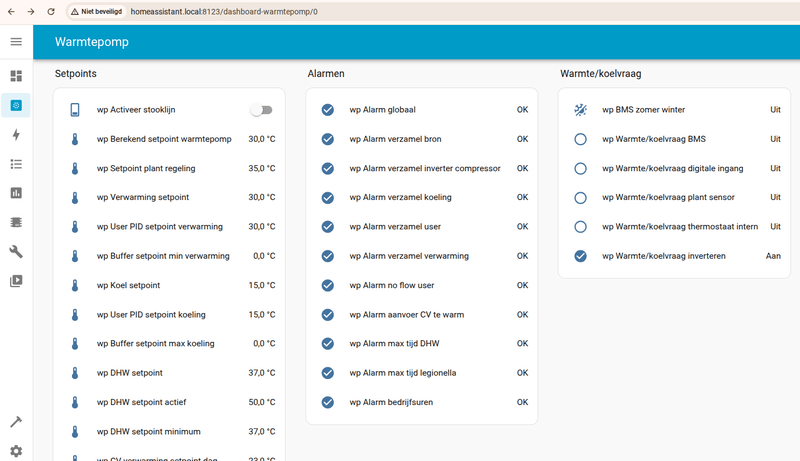The image size is (800, 461).
Task: Click the 'Niet beveiligd' security warning
Action: [97, 11]
